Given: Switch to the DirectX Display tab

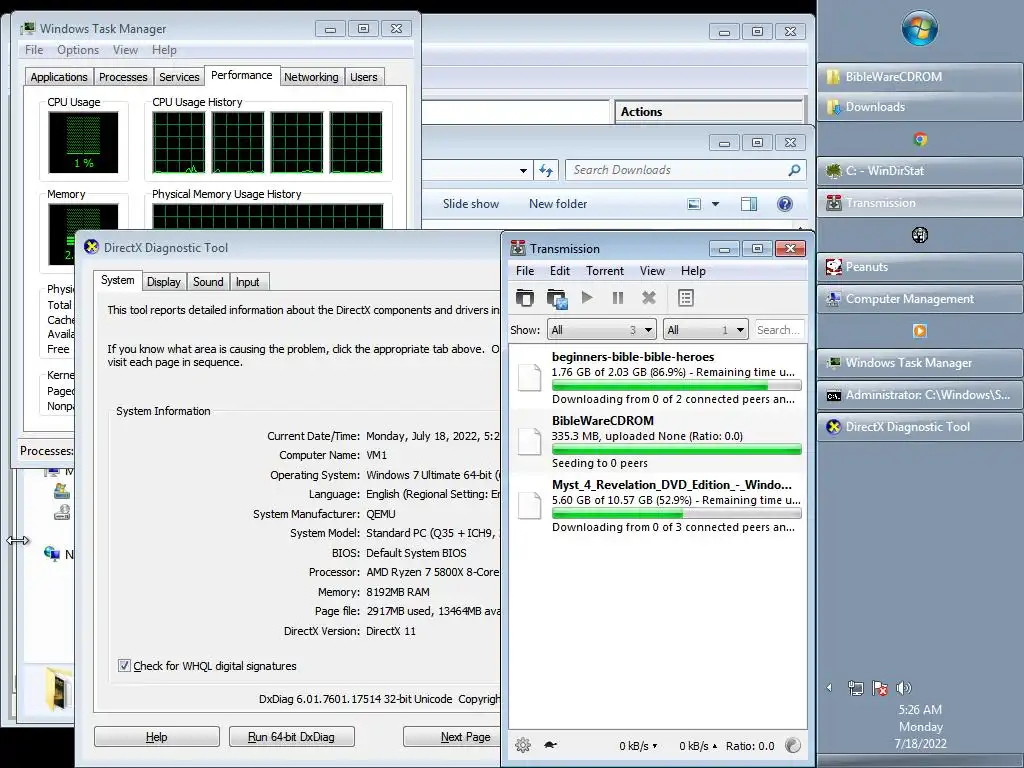Looking at the screenshot, I should pyautogui.click(x=163, y=281).
